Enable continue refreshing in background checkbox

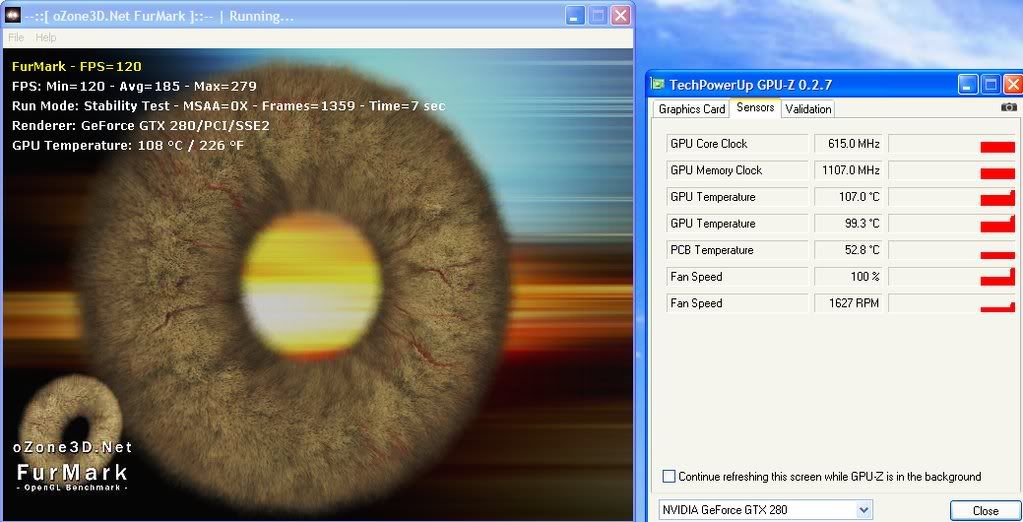669,476
